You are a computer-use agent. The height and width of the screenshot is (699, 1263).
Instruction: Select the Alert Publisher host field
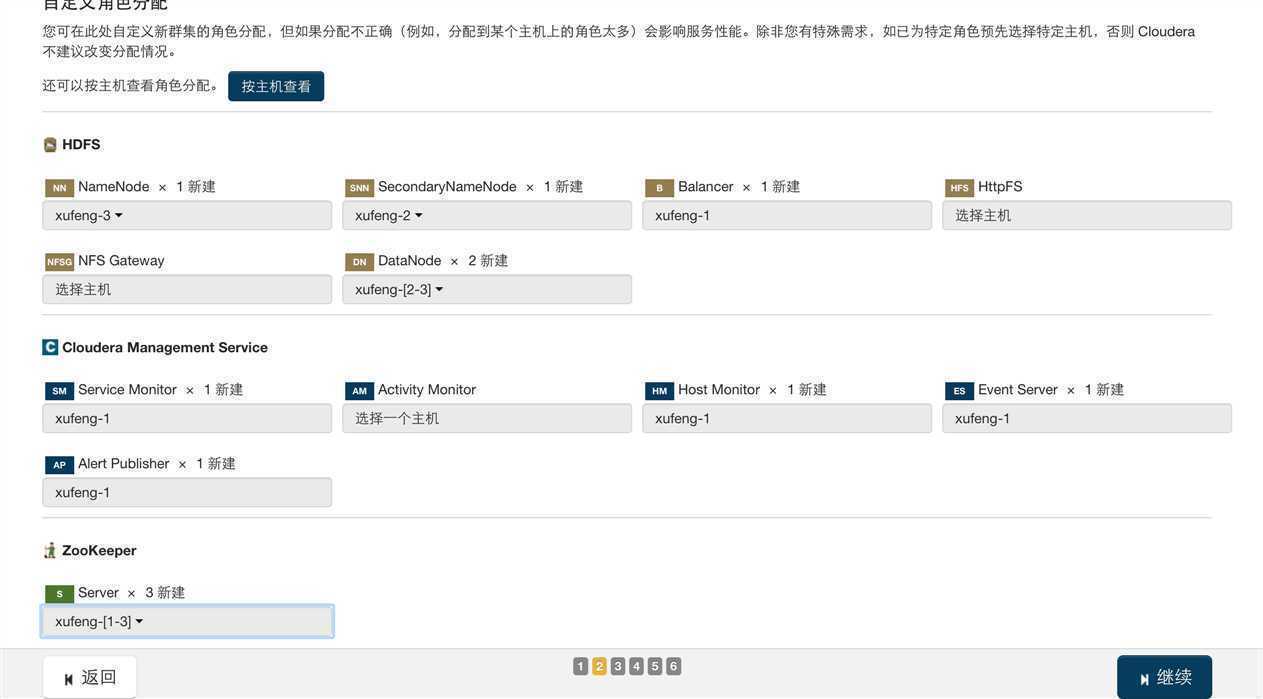coord(187,492)
